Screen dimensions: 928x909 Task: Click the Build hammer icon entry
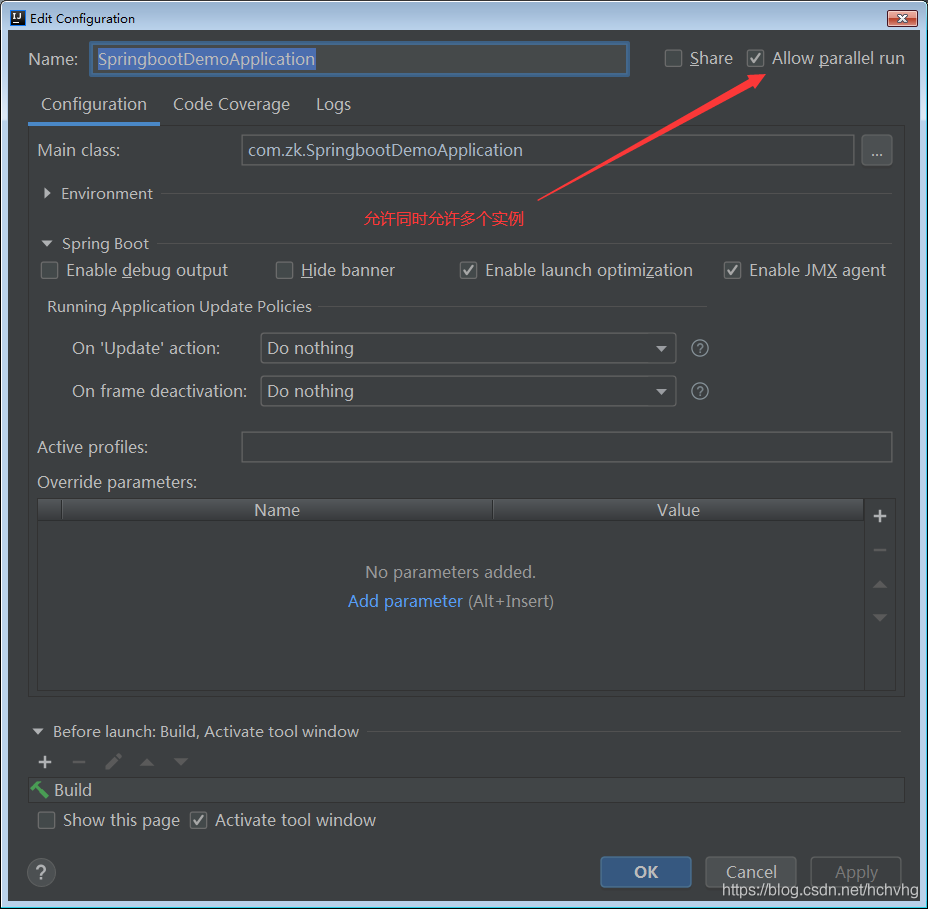tap(40, 790)
